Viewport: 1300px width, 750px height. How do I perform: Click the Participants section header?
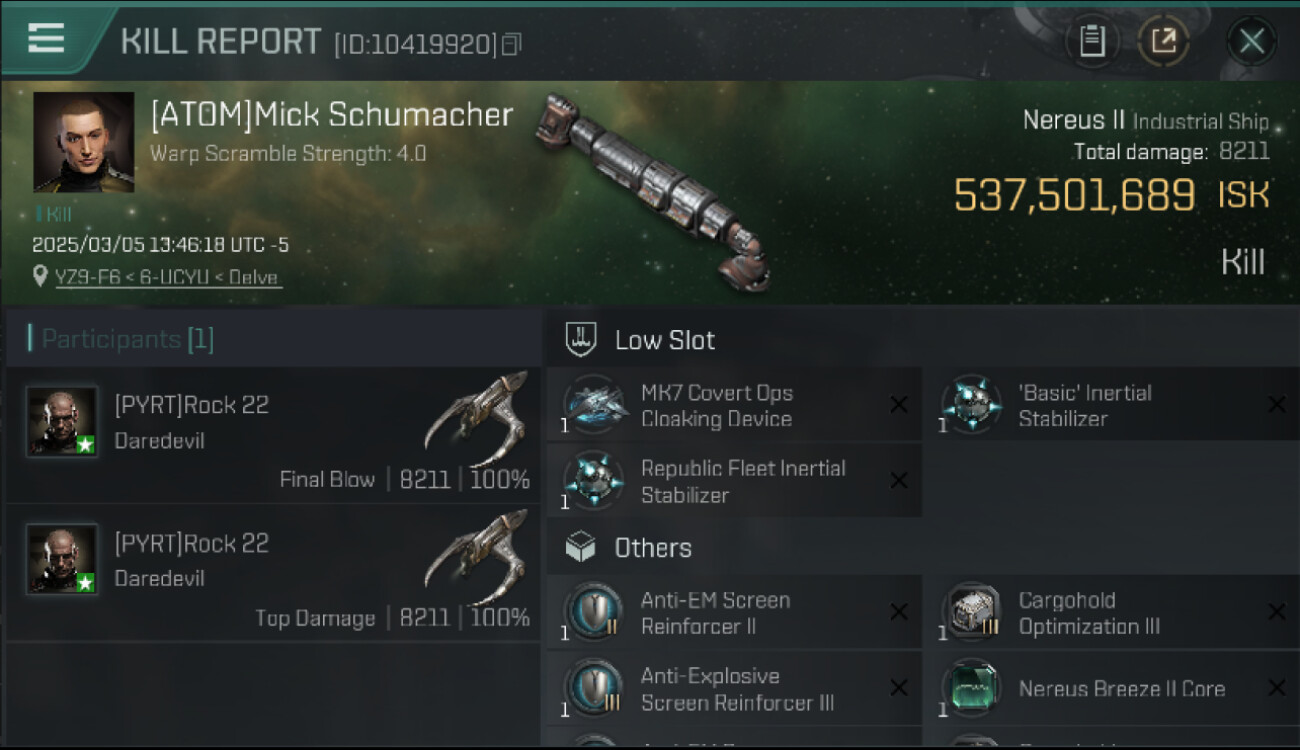[127, 340]
